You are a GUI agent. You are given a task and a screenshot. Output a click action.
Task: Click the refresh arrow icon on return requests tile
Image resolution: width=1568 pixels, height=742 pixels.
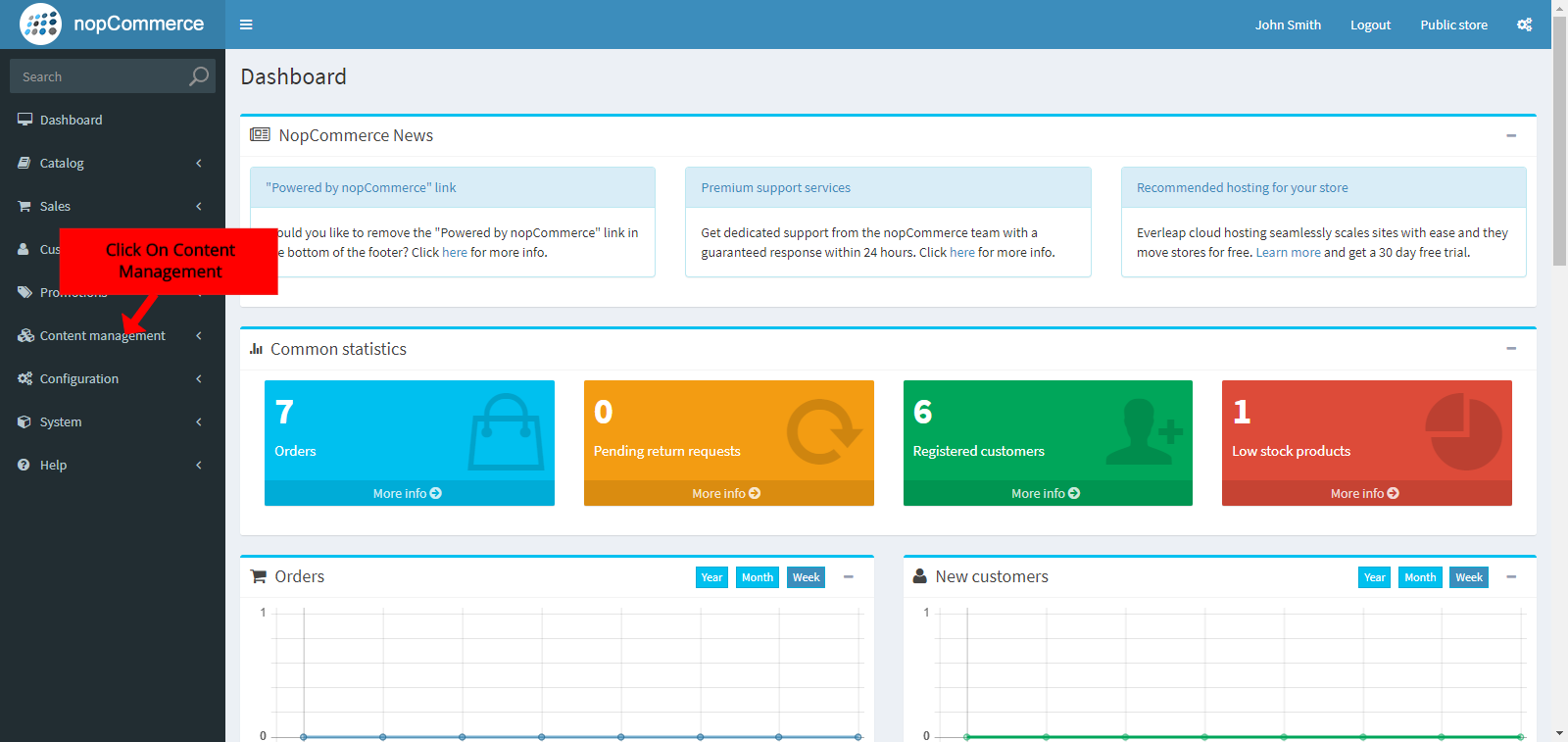pyautogui.click(x=824, y=431)
